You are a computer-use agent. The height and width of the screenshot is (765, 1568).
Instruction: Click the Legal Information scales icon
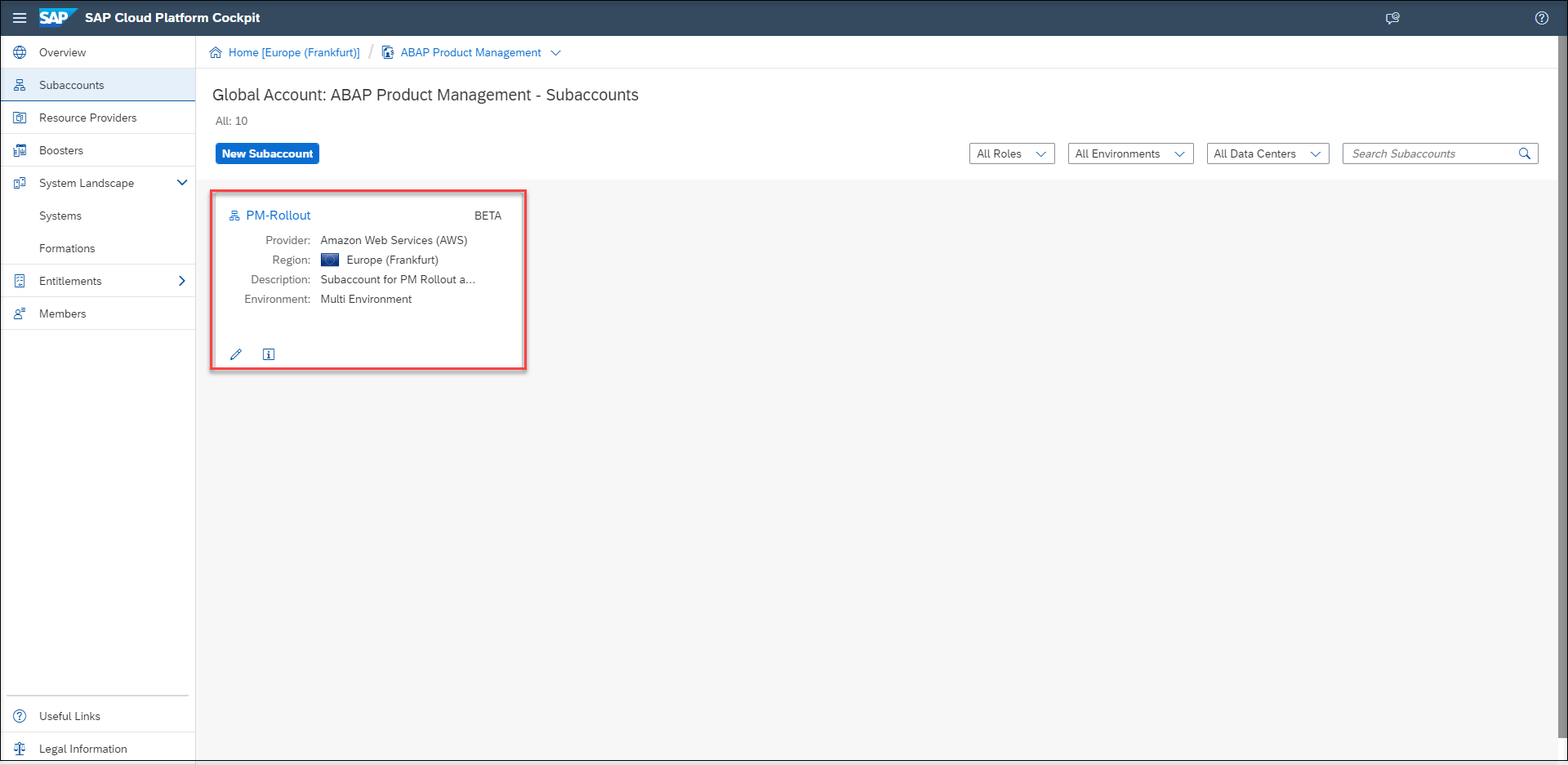(20, 749)
